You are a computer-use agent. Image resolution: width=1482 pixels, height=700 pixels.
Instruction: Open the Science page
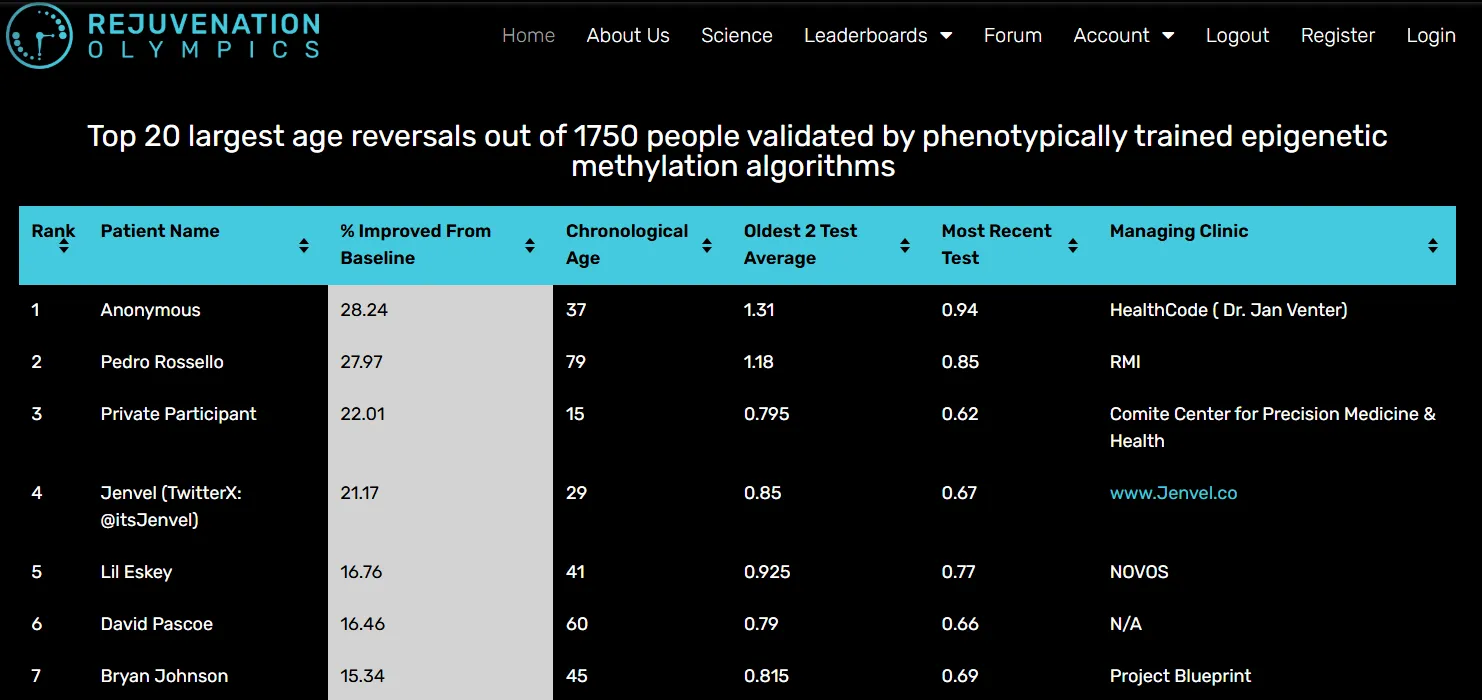(x=737, y=35)
